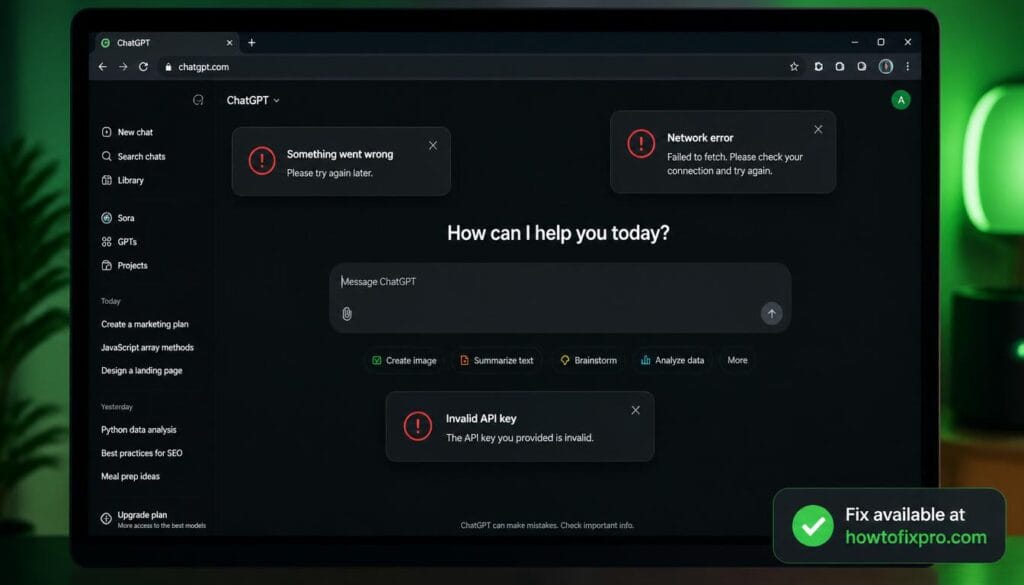Go forward in browser history

coord(123,67)
